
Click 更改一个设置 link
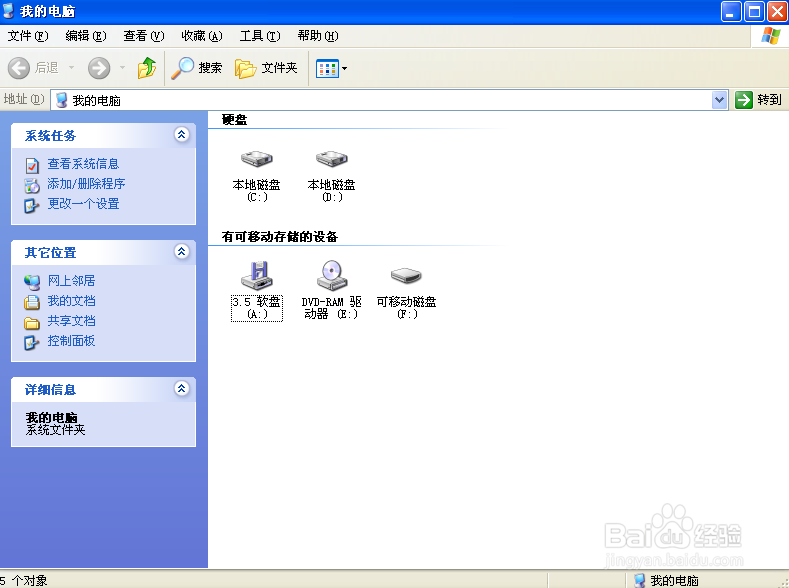[83, 204]
